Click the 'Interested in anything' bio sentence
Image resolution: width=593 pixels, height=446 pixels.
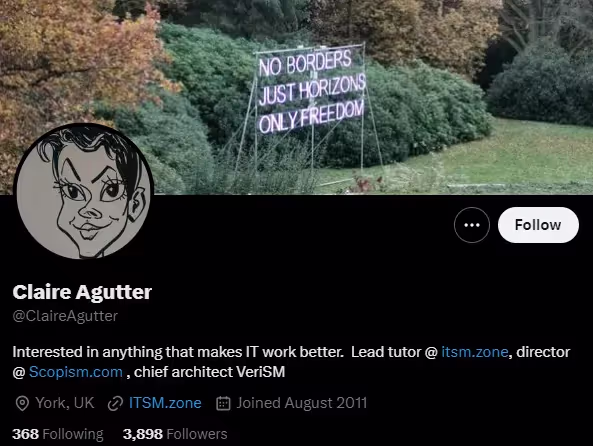coord(178,352)
